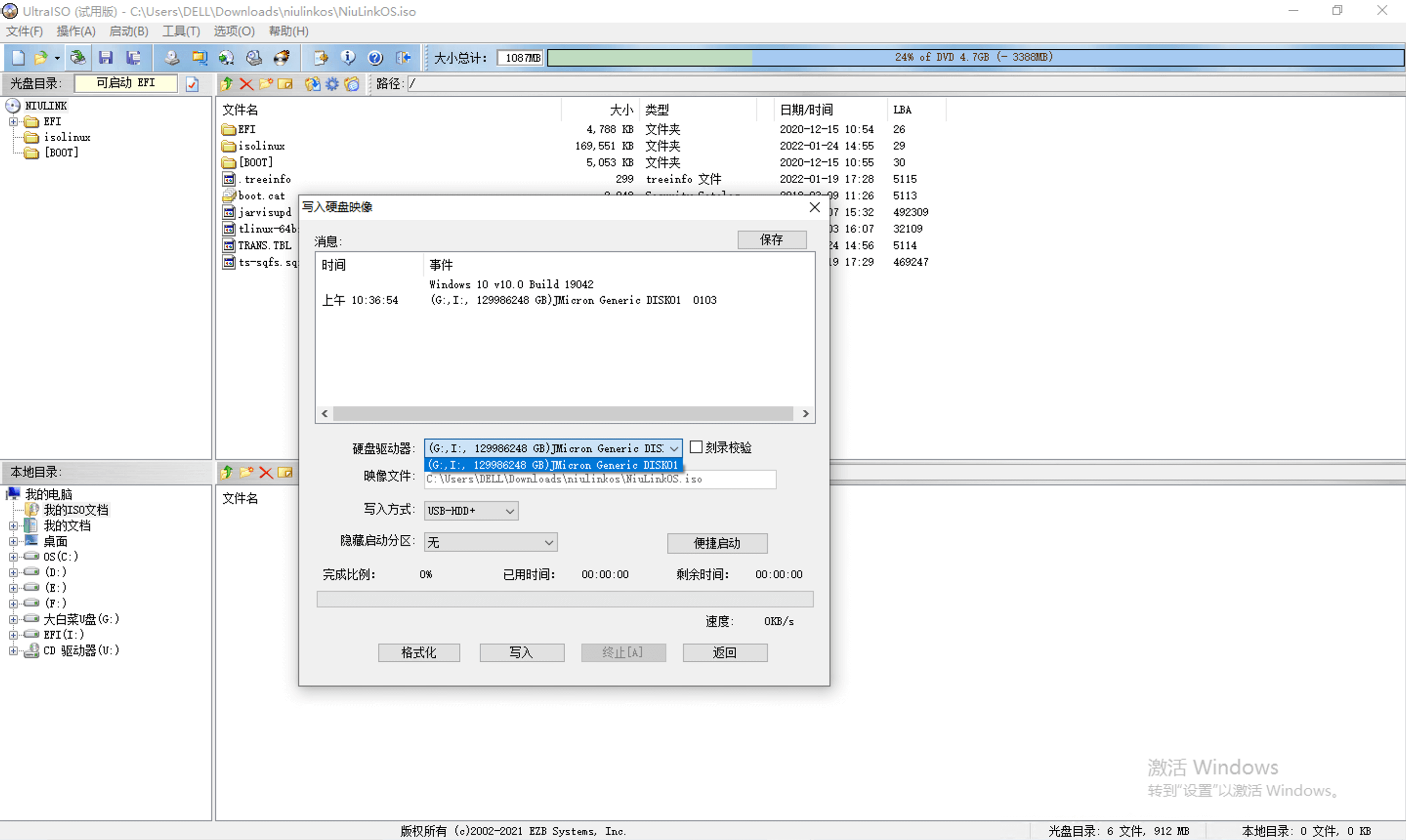
Task: Click the message list horizontal scrollbar
Action: point(563,414)
